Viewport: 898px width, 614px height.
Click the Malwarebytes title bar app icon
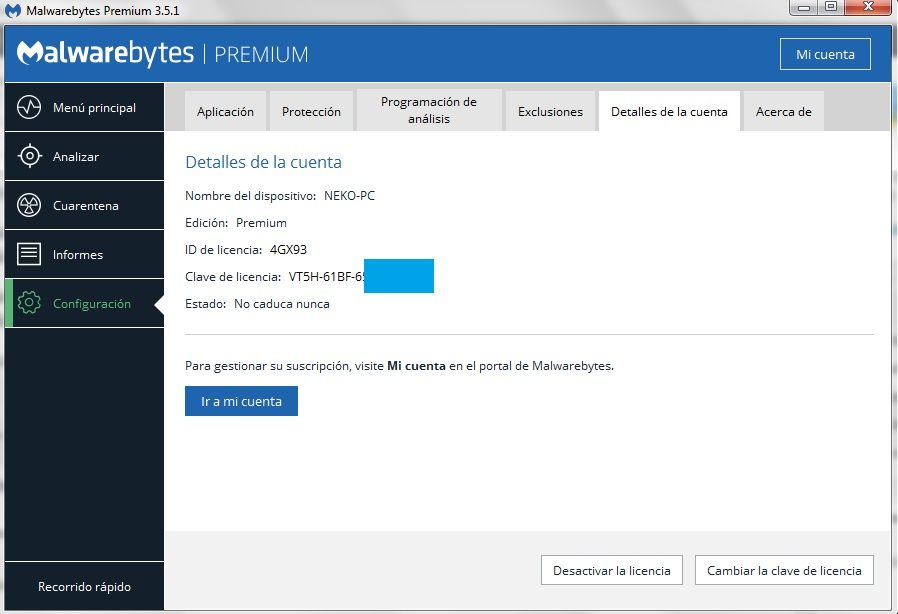13,11
